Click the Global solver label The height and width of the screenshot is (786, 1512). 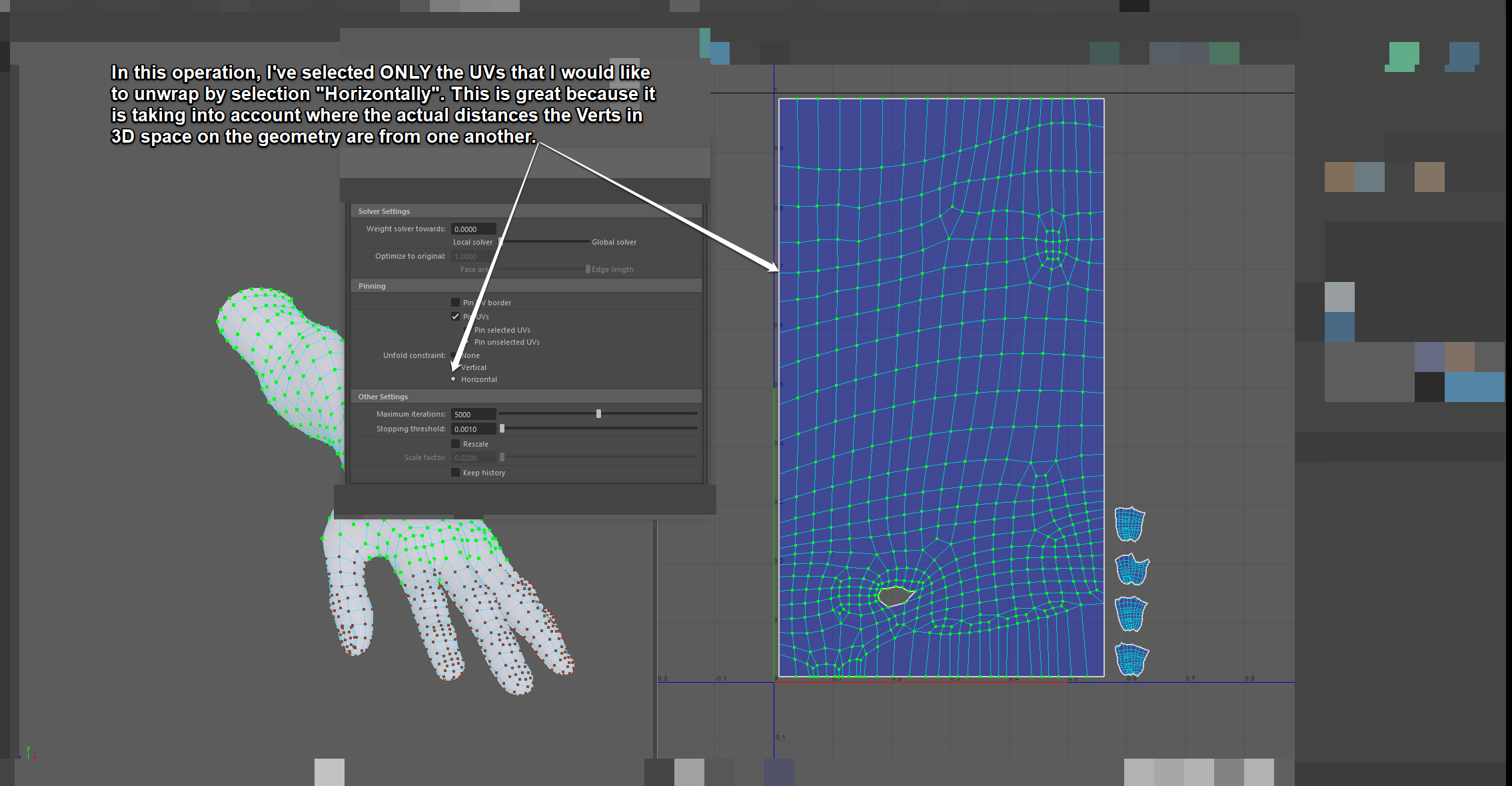[614, 242]
